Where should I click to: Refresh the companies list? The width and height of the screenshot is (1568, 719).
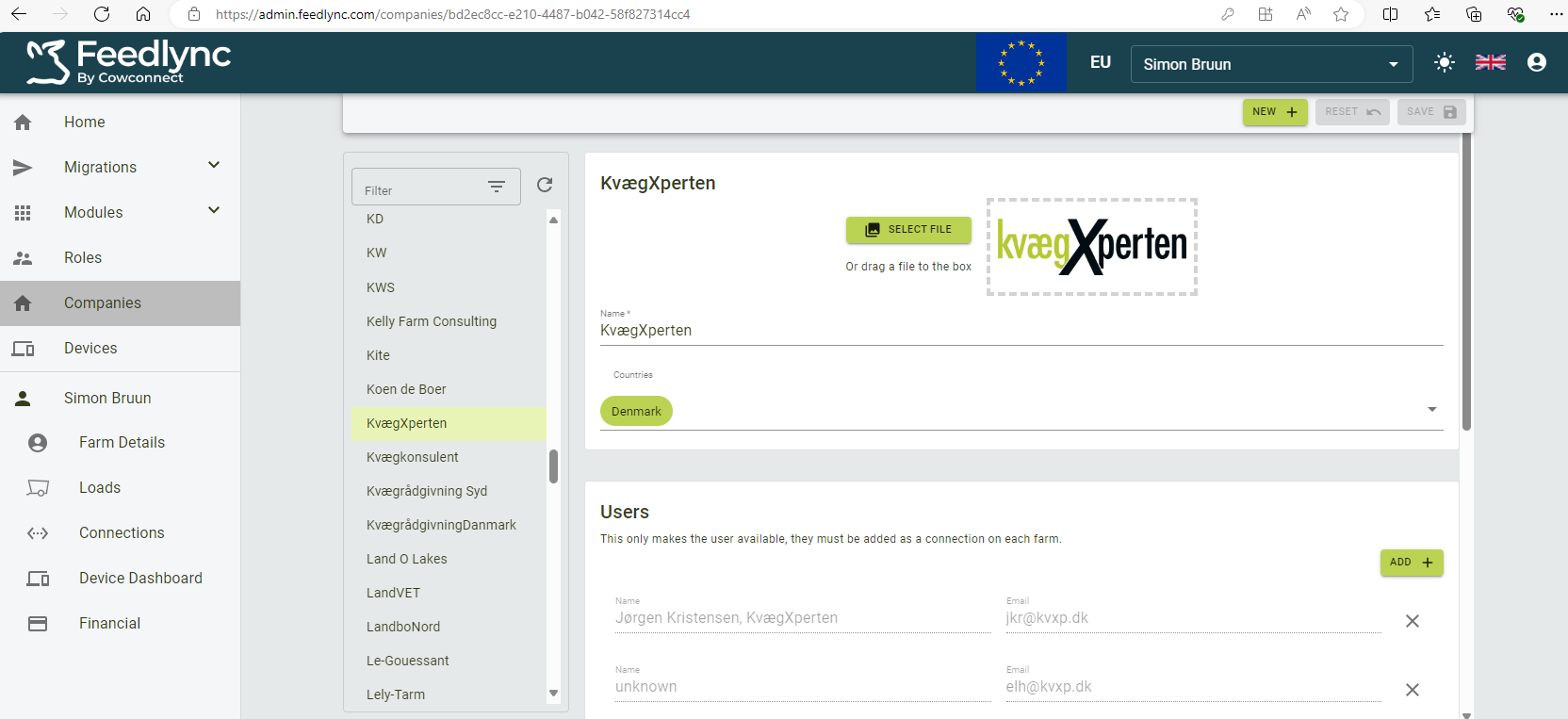(x=545, y=185)
